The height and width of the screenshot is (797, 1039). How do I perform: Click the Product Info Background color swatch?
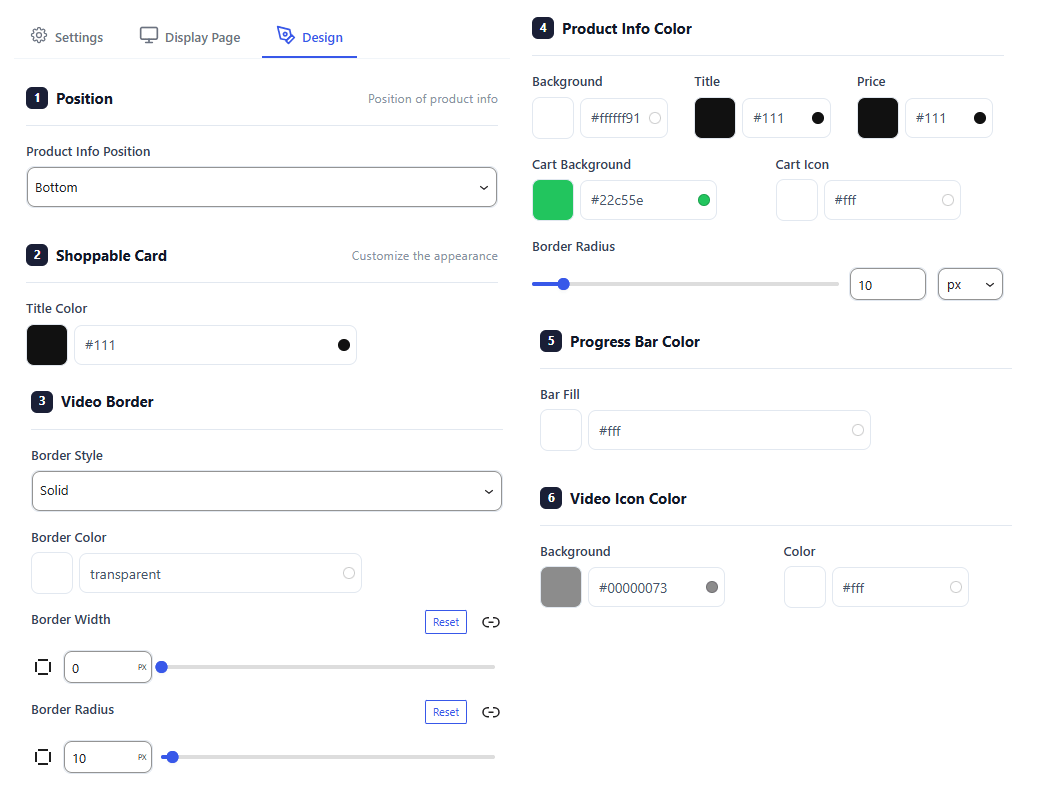(553, 118)
